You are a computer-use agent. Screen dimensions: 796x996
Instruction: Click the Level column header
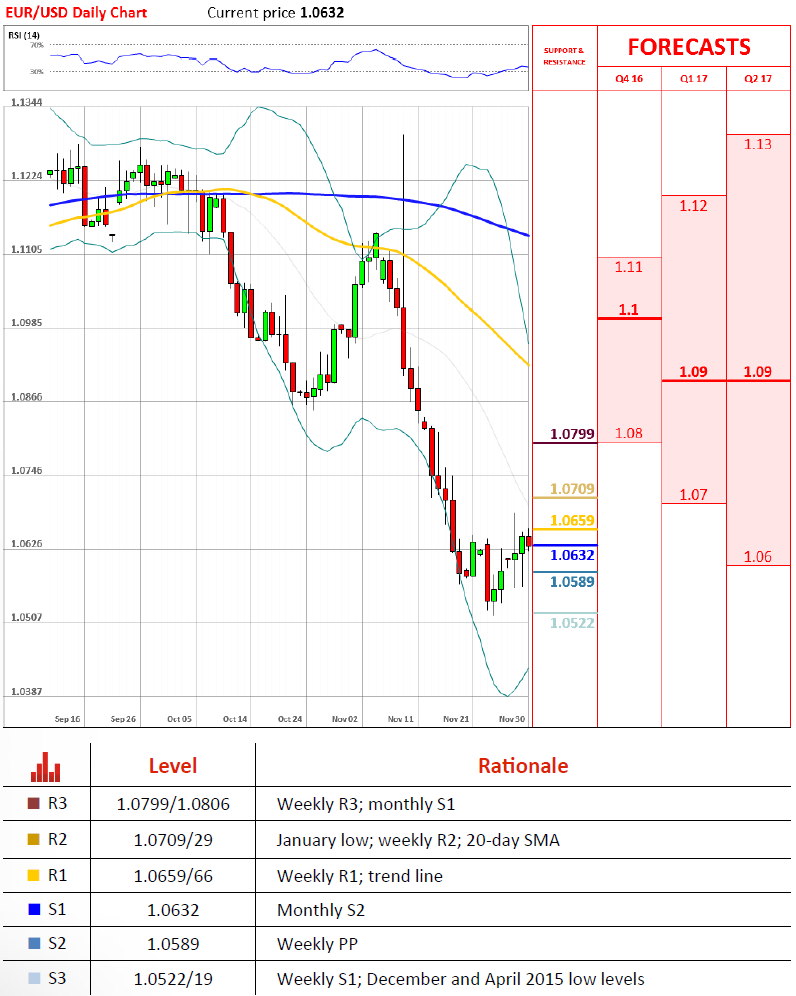point(173,766)
